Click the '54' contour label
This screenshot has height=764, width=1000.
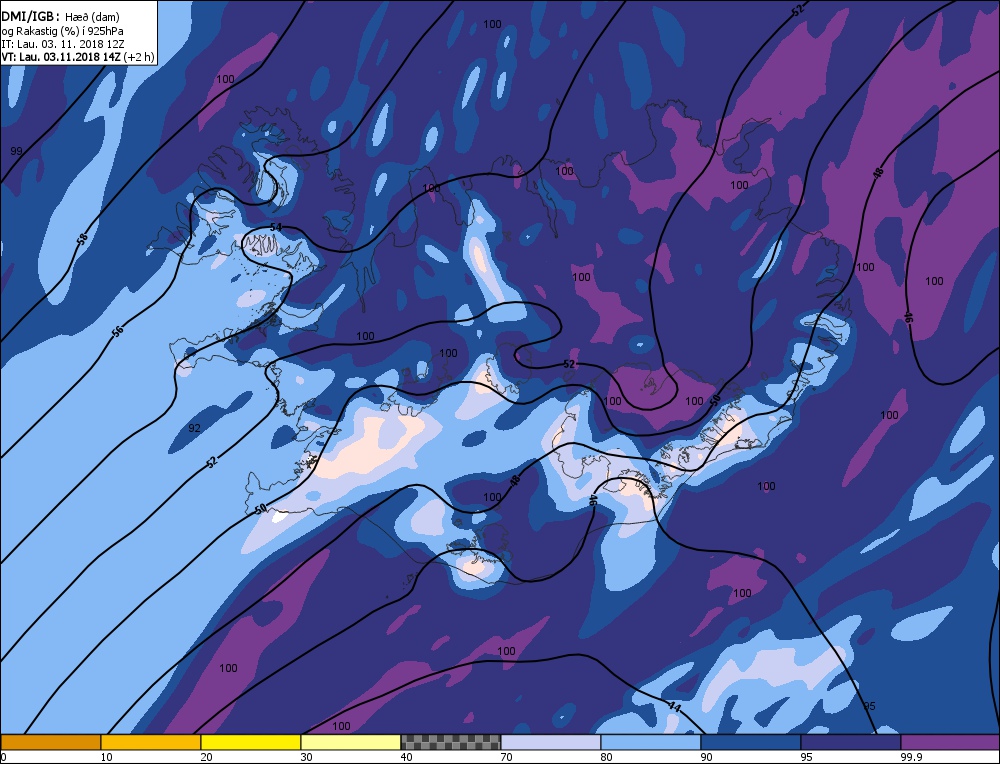276,228
